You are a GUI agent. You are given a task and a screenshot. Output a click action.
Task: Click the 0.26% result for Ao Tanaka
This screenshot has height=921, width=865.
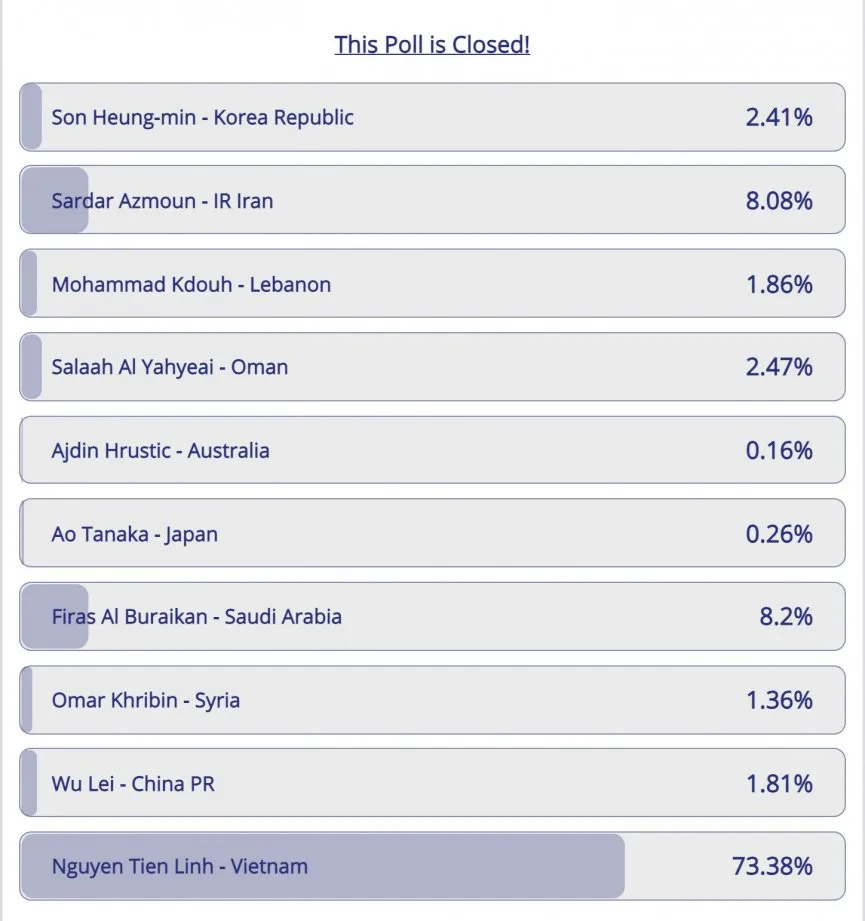tap(779, 534)
